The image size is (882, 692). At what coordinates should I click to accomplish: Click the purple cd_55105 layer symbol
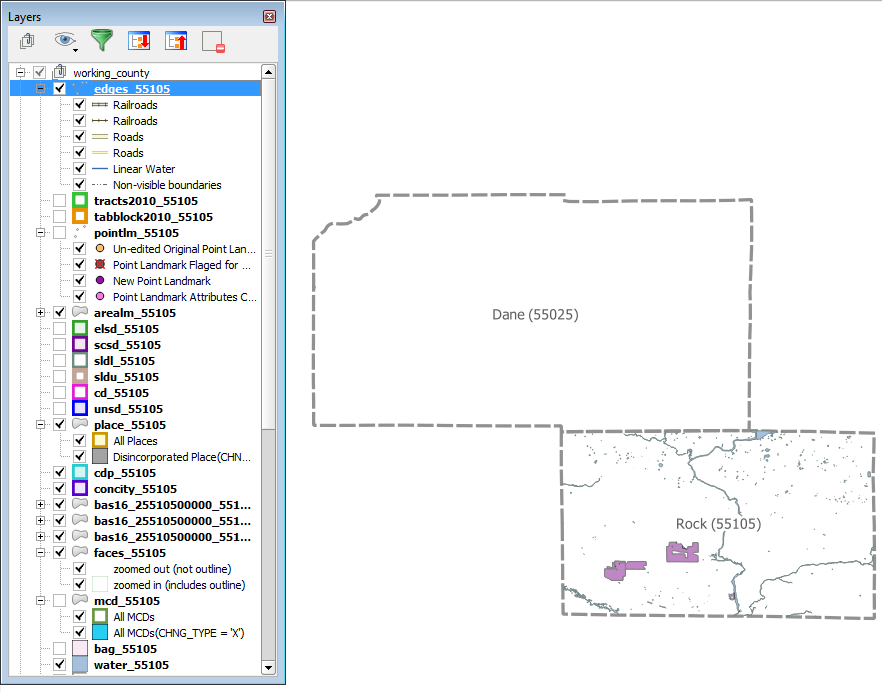point(80,393)
